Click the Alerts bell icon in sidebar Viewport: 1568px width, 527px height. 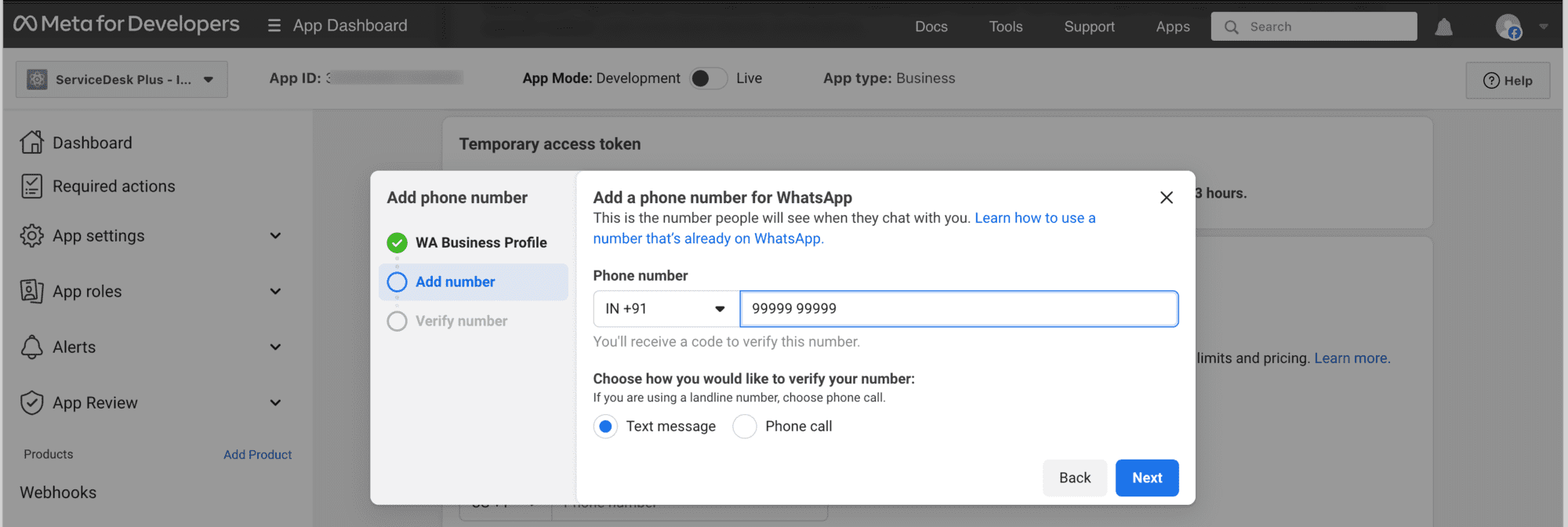coord(32,347)
